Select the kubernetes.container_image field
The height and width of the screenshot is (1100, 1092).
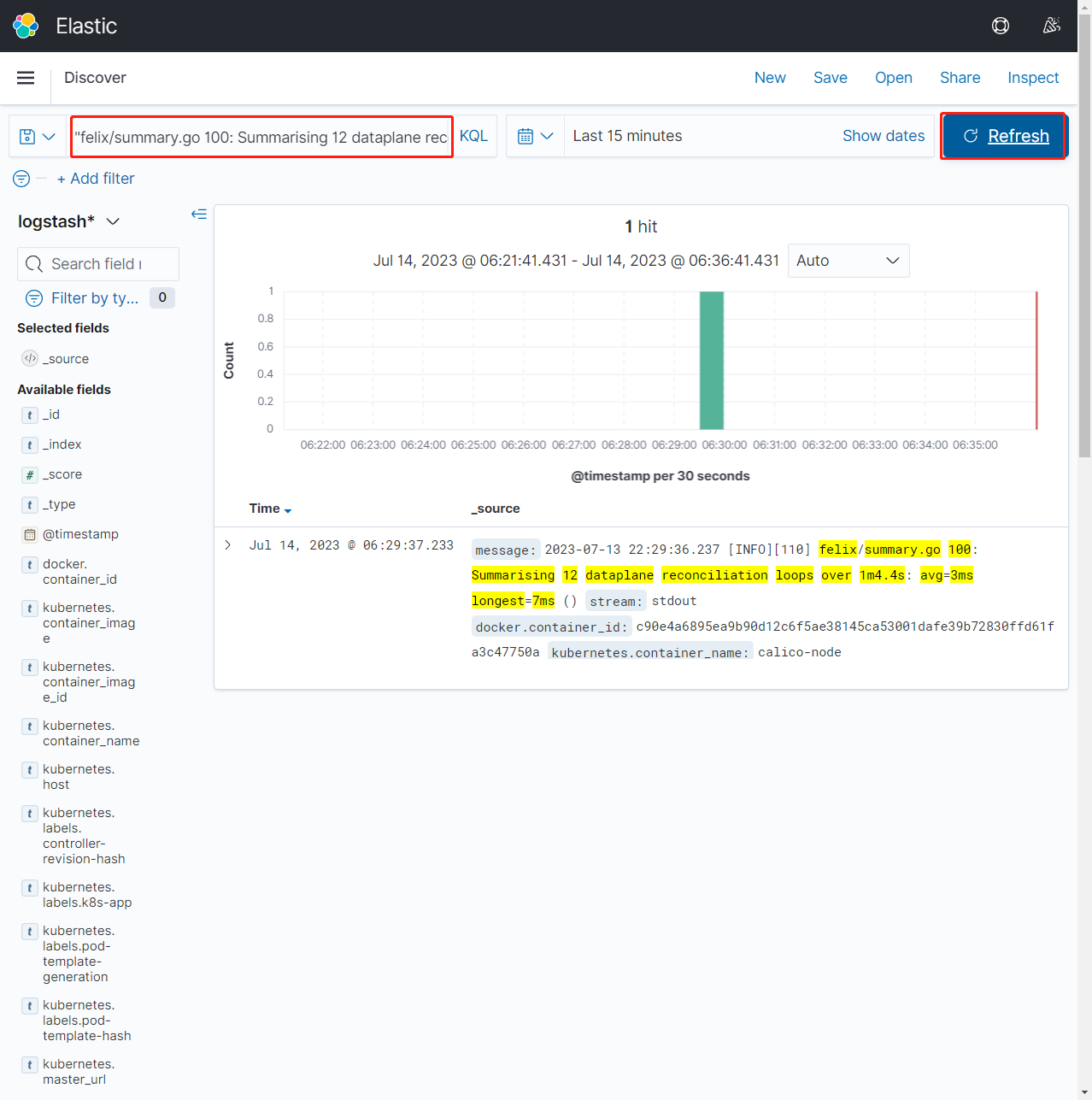click(x=89, y=623)
